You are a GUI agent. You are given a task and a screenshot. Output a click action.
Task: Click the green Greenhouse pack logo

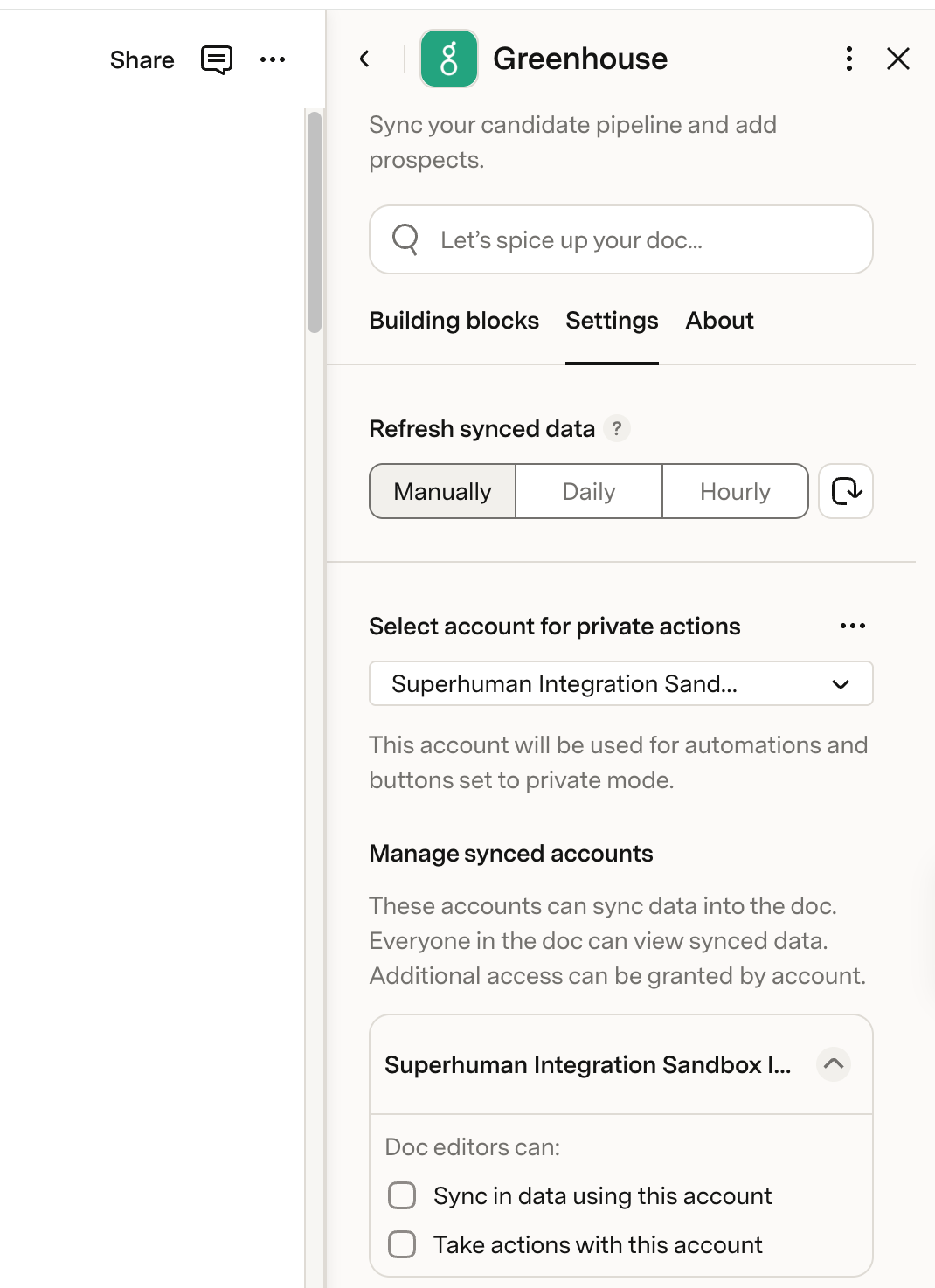(449, 59)
